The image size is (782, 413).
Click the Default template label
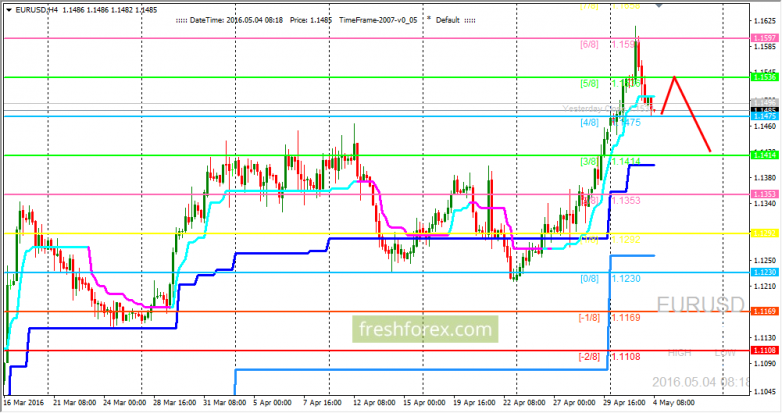(447, 20)
